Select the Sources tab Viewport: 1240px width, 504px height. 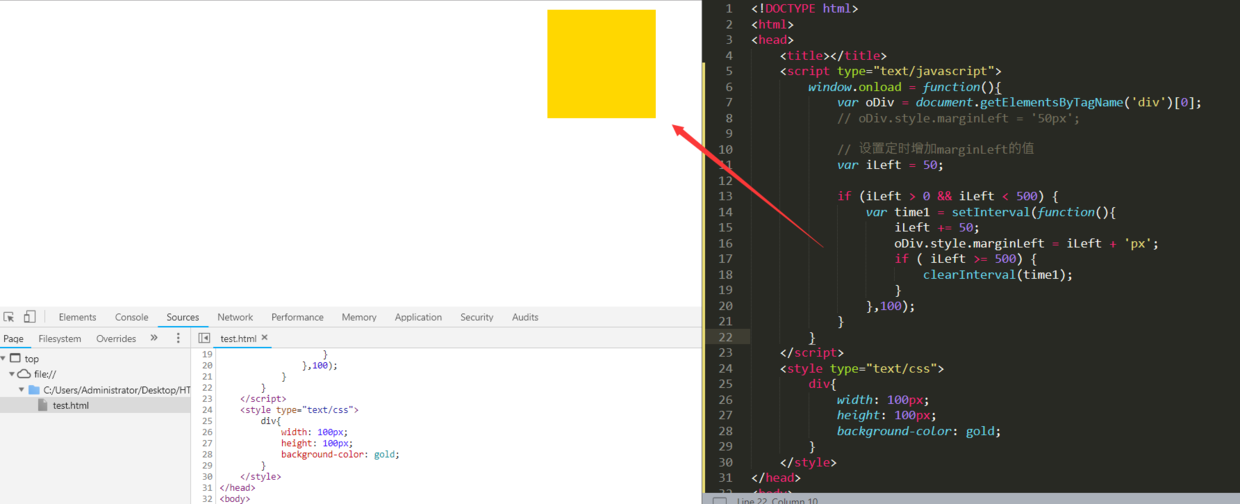182,317
